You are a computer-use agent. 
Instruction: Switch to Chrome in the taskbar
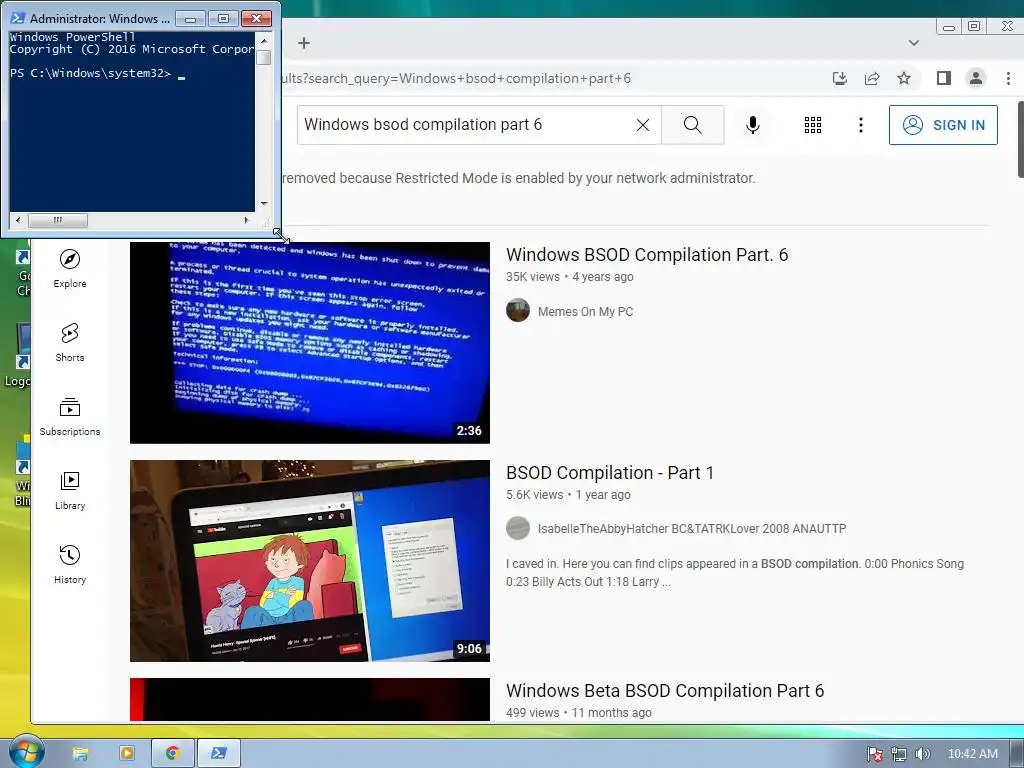[x=172, y=753]
